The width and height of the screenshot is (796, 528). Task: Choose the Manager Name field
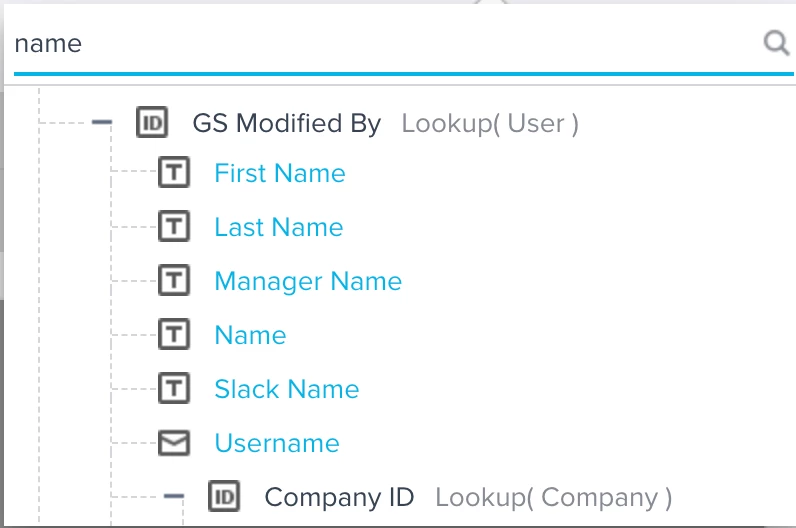pos(308,281)
